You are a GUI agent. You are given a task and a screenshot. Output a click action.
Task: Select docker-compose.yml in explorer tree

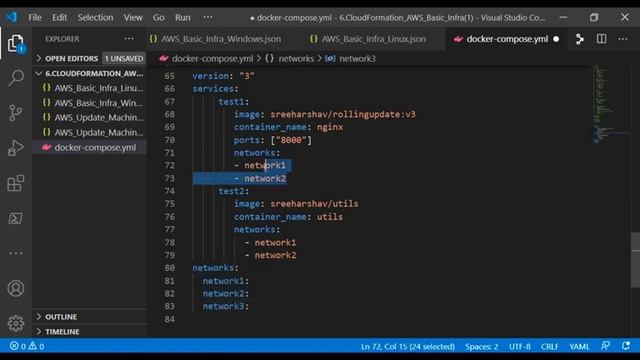click(x=95, y=147)
